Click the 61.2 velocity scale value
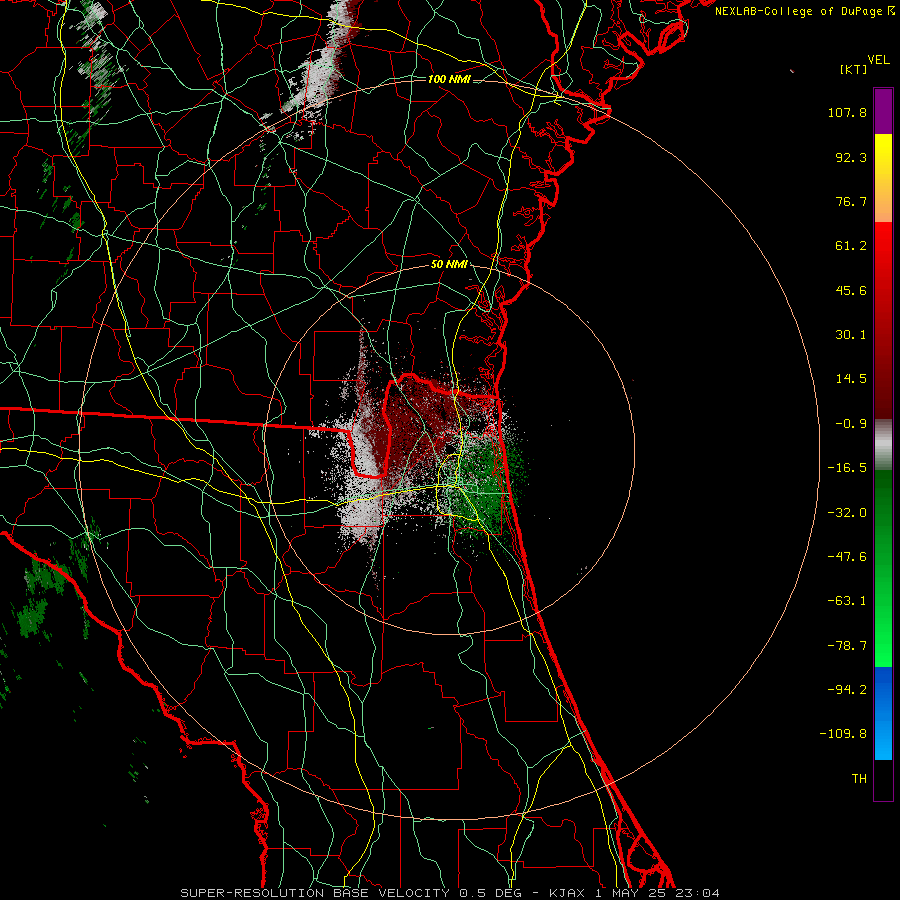Screen dimensions: 900x900 (851, 246)
